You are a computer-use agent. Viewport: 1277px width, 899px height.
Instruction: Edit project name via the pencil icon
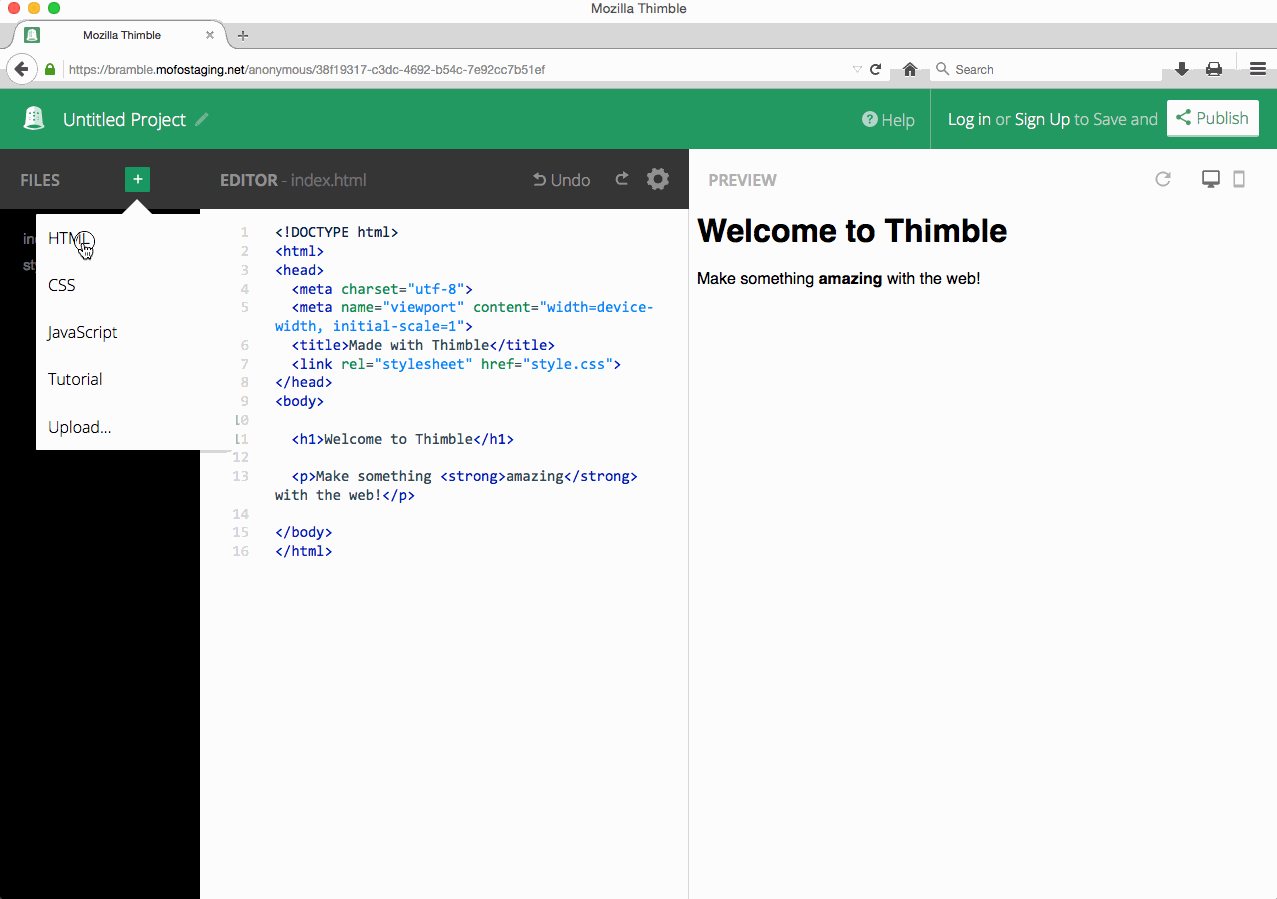point(202,119)
